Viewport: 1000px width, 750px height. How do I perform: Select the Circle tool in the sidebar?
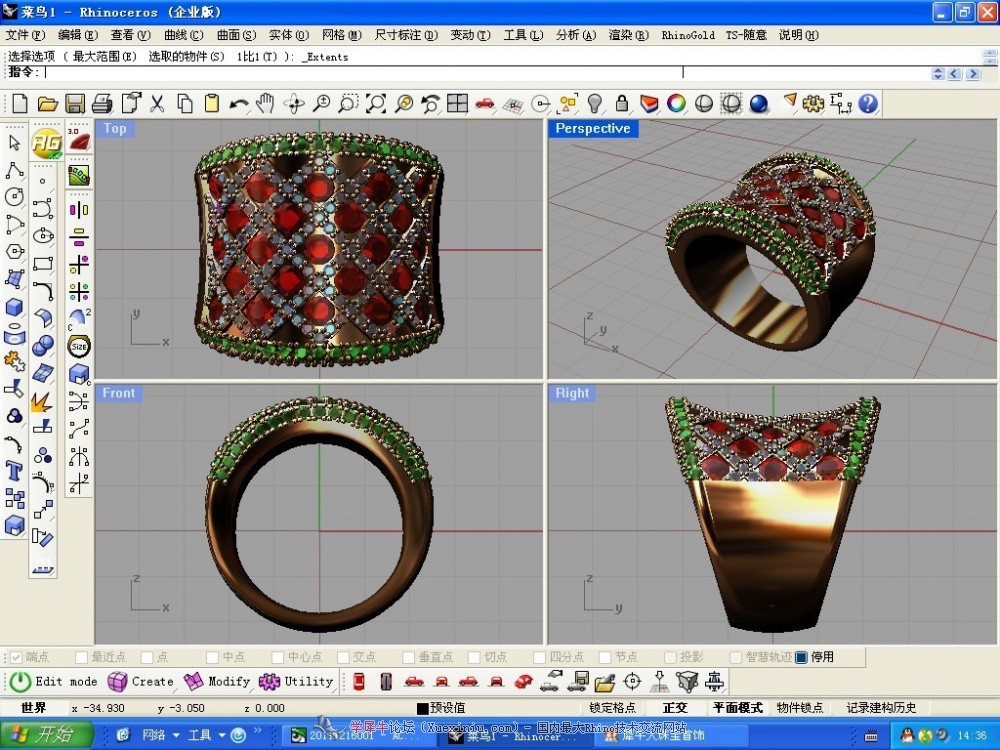point(14,197)
